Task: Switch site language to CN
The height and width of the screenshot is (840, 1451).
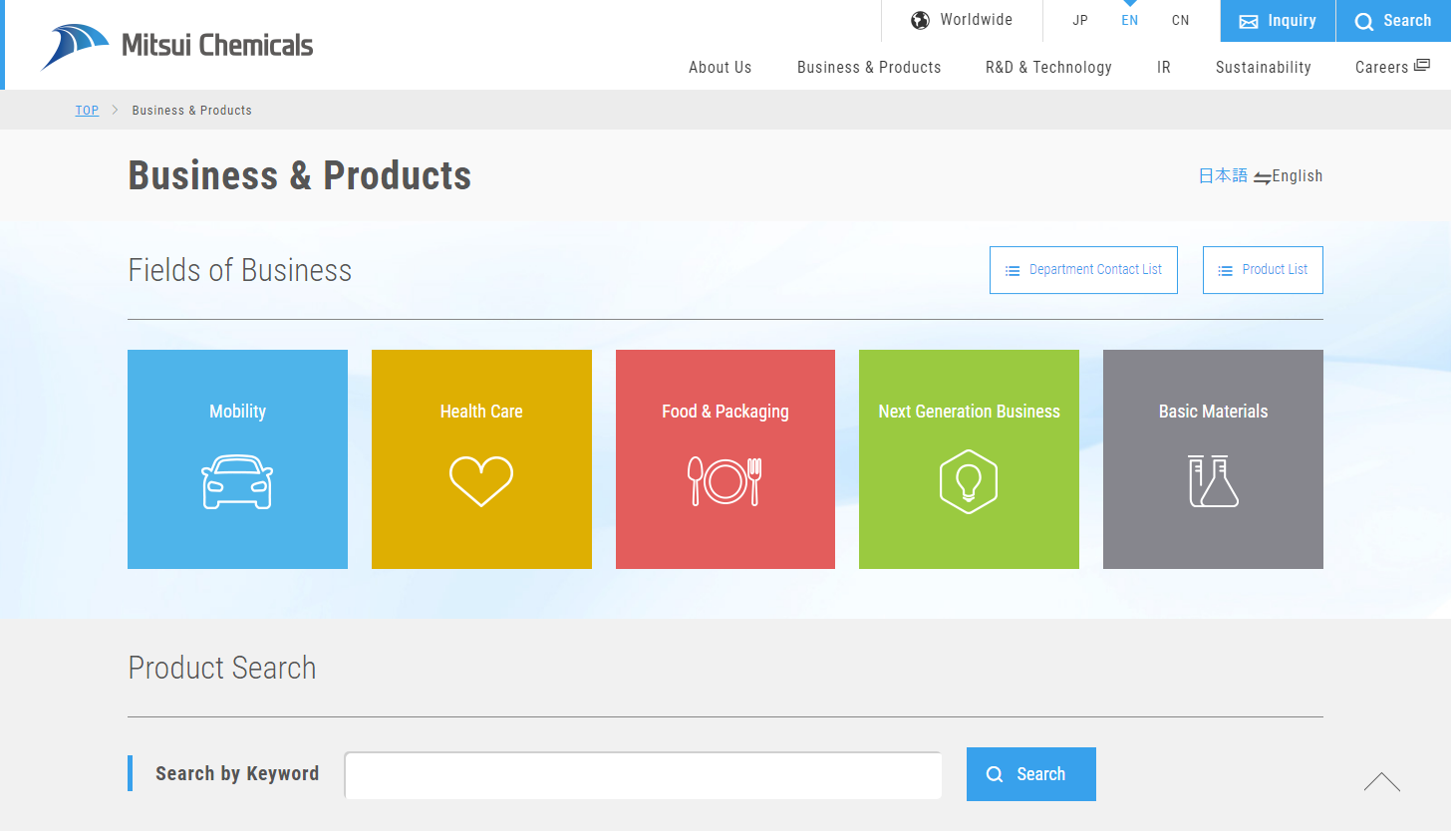Action: [1181, 20]
